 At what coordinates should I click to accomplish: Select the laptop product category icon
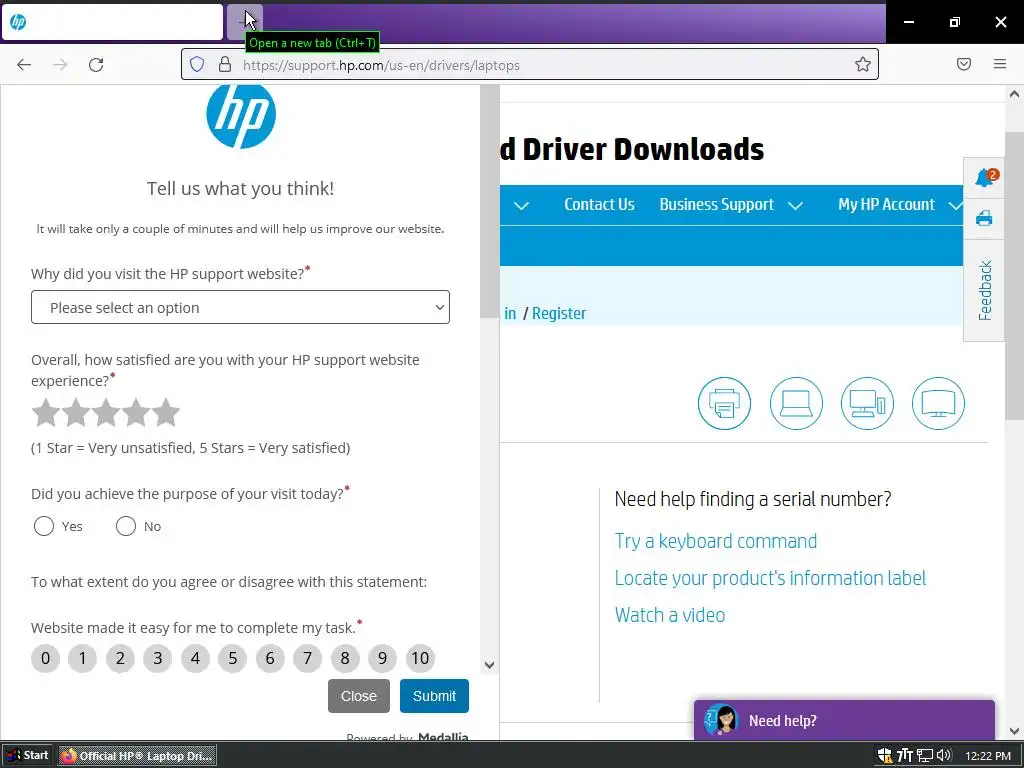coord(796,404)
